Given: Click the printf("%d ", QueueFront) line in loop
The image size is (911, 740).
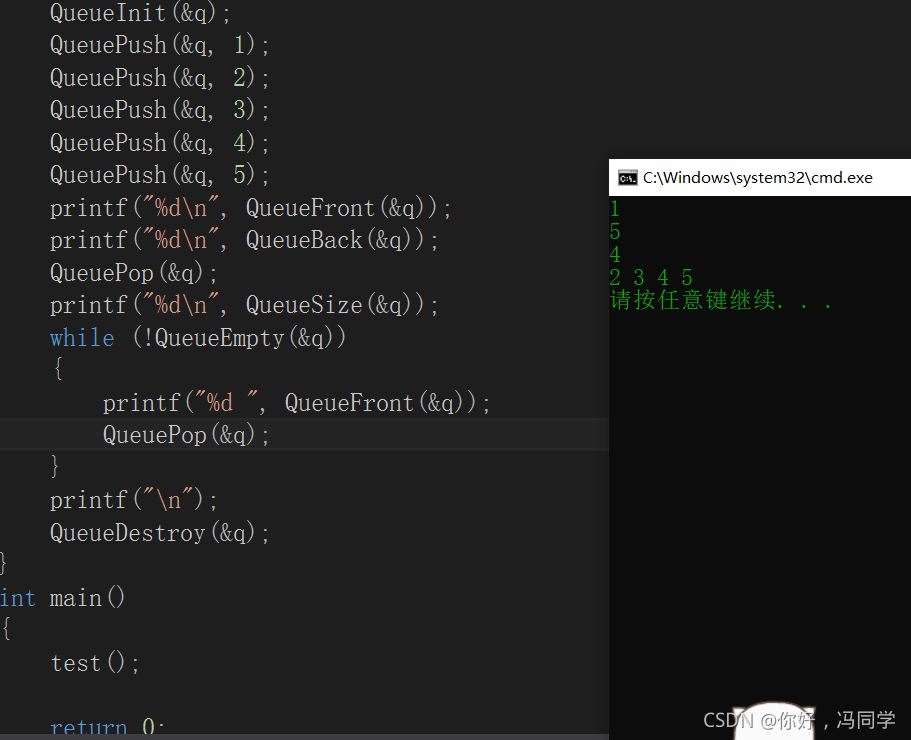Looking at the screenshot, I should pos(296,403).
